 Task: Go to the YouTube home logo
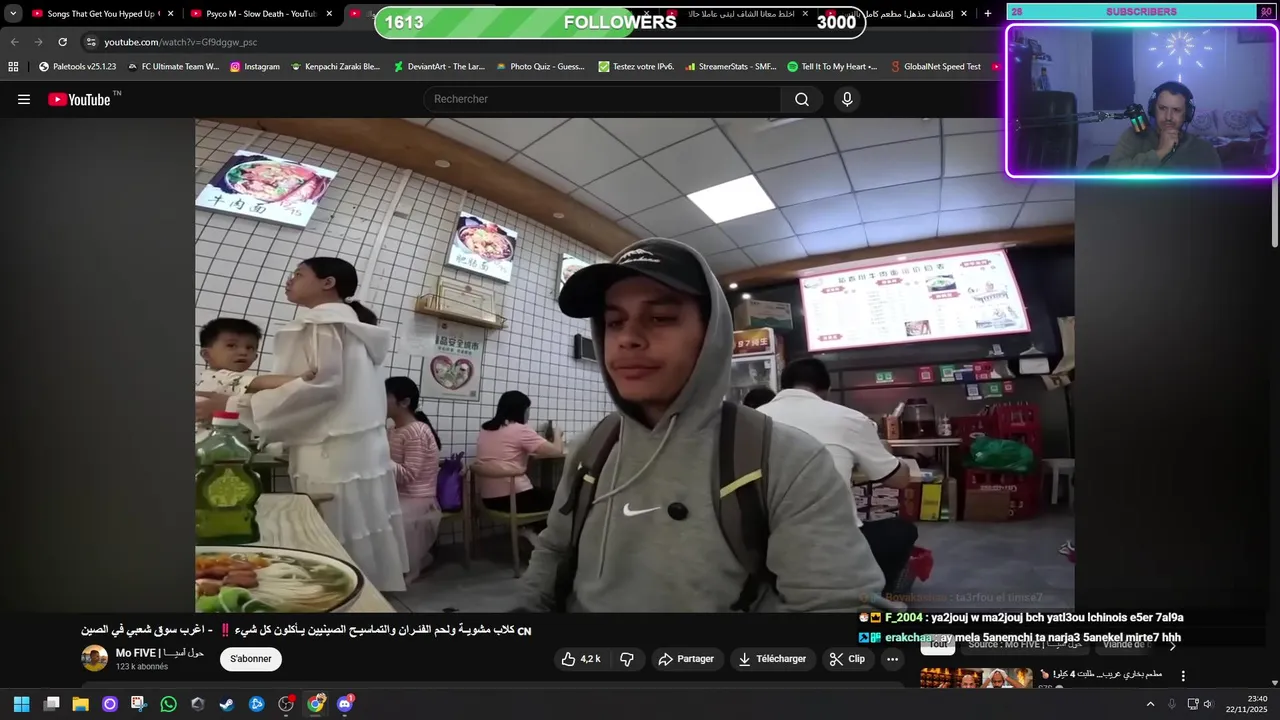coord(79,99)
